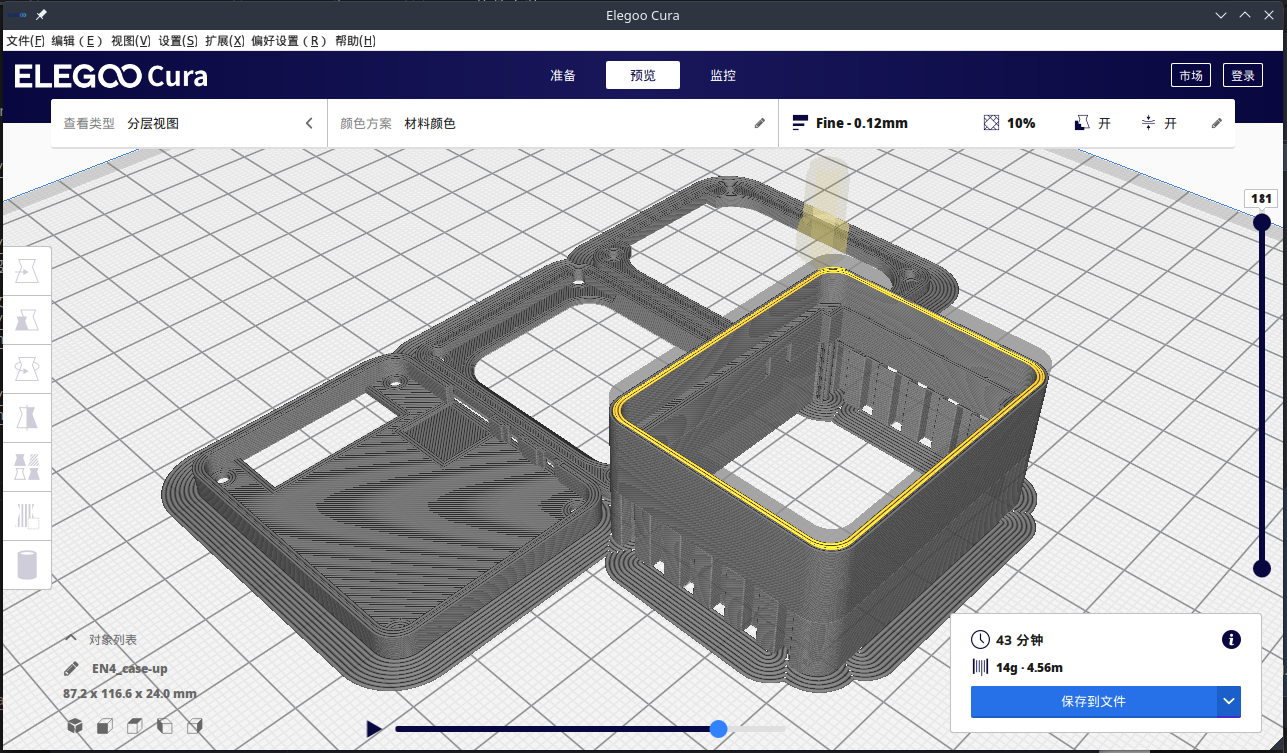
Task: Select the support blocker tool
Action: (27, 516)
